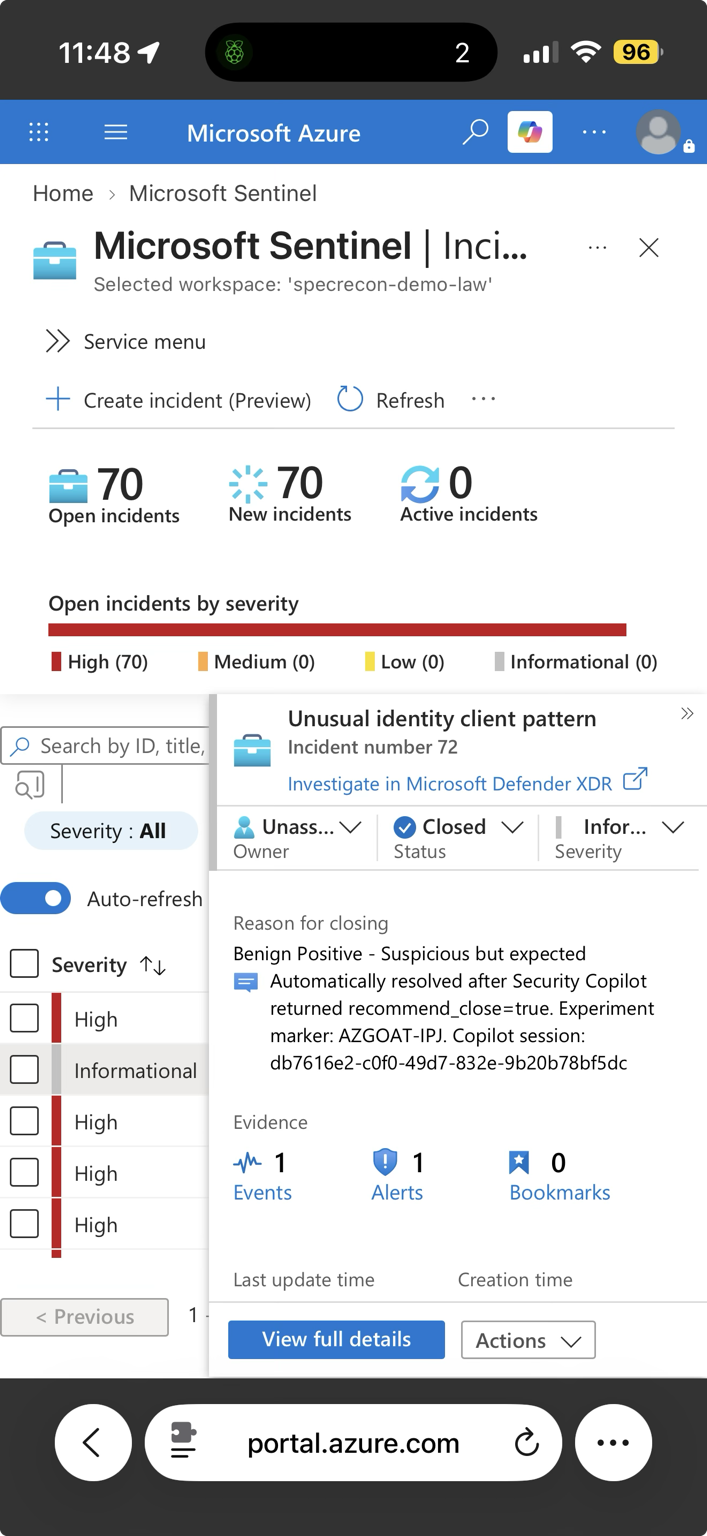Open the Actions dropdown button

tap(528, 1340)
